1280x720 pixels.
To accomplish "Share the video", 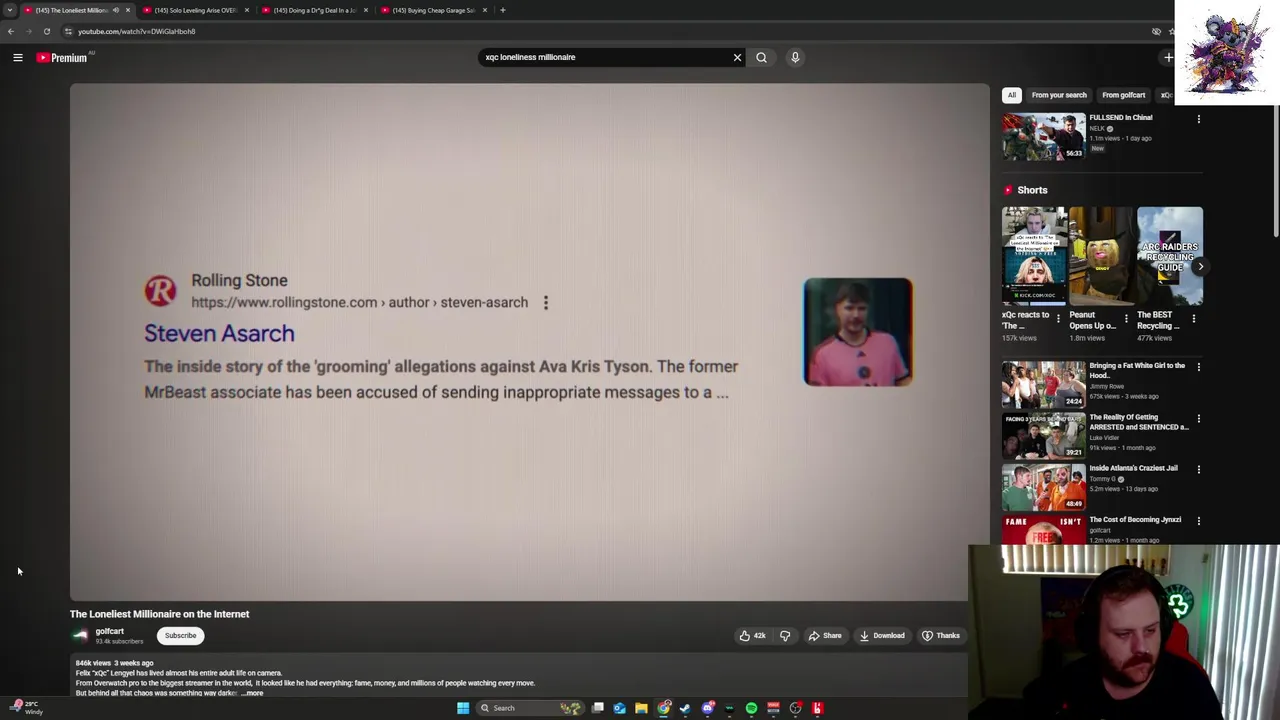I will tap(825, 636).
